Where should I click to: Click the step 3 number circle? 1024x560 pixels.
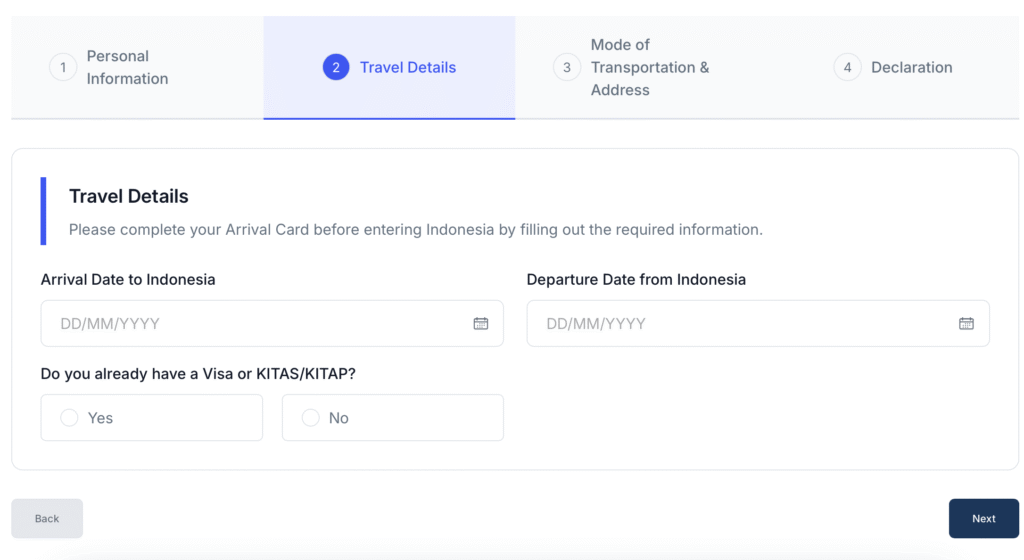pyautogui.click(x=567, y=68)
